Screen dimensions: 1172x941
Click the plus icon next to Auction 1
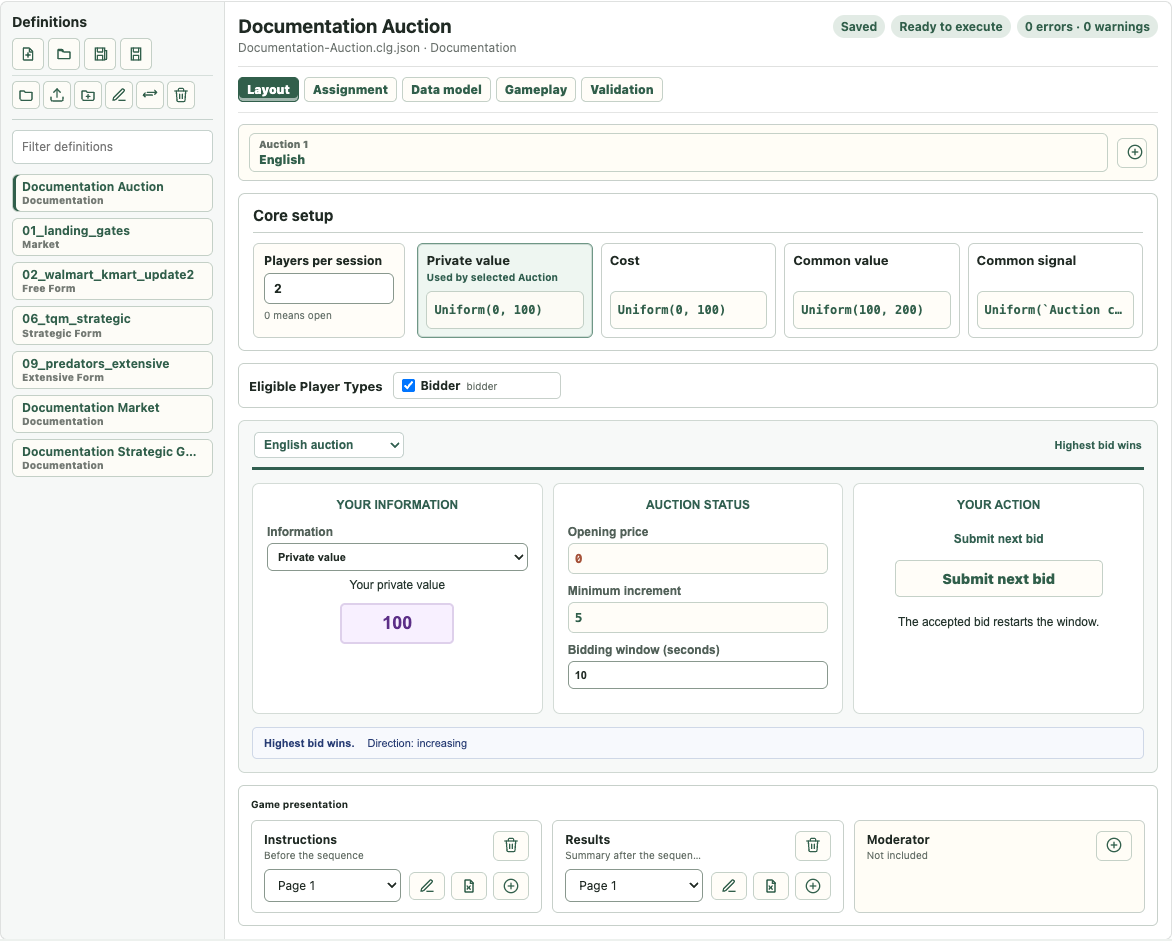coord(1134,152)
